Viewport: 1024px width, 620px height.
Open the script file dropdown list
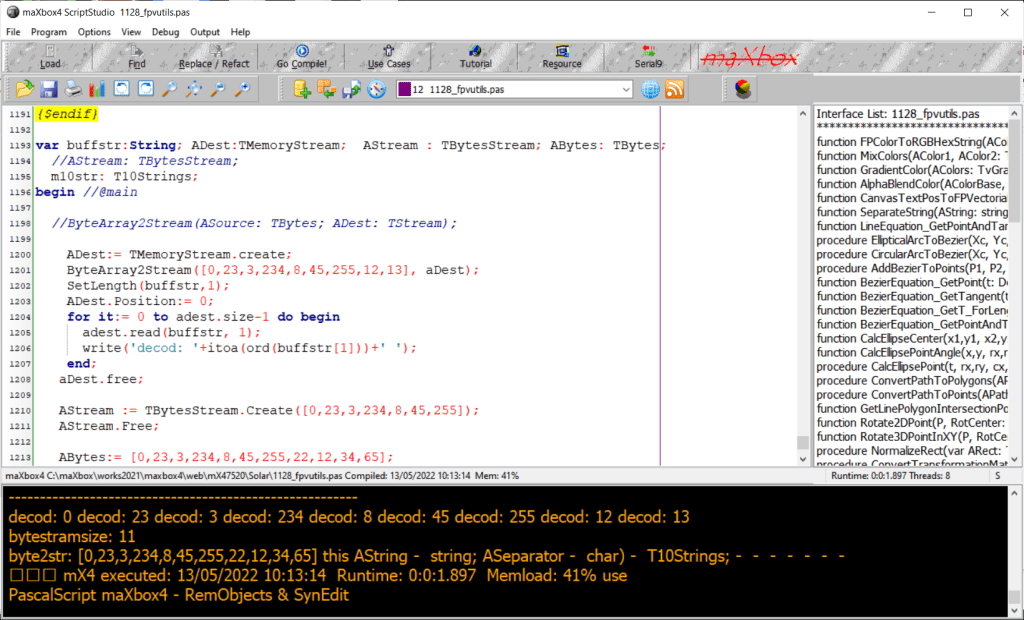coord(626,90)
